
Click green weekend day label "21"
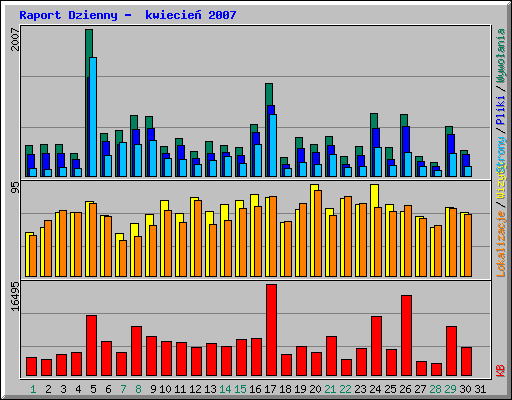coord(330,389)
